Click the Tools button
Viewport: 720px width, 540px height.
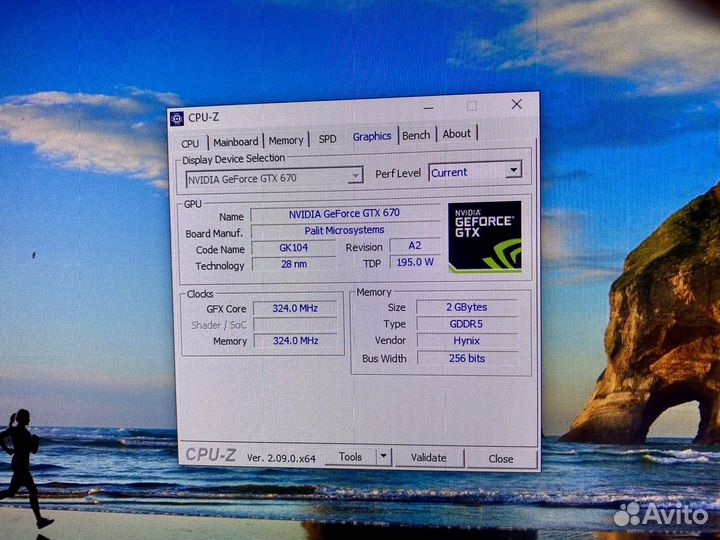[x=350, y=457]
